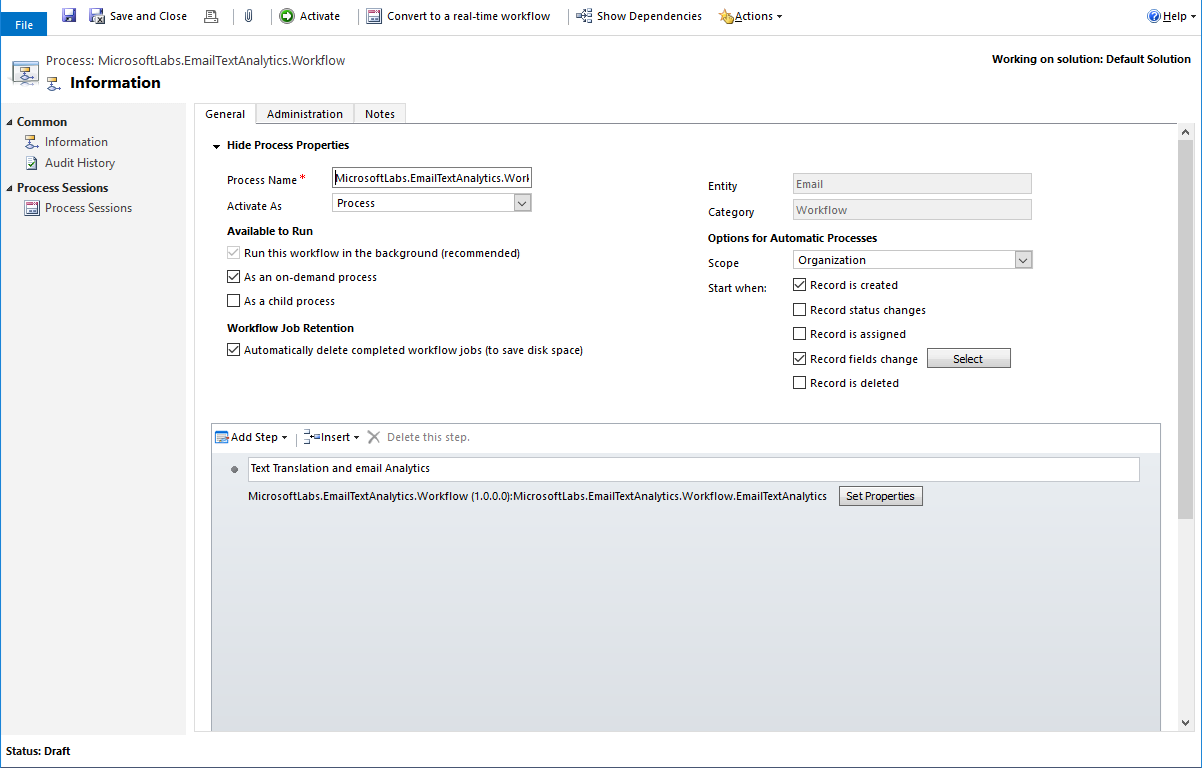Click the paperclip attach icon
1202x768 pixels.
[x=248, y=16]
